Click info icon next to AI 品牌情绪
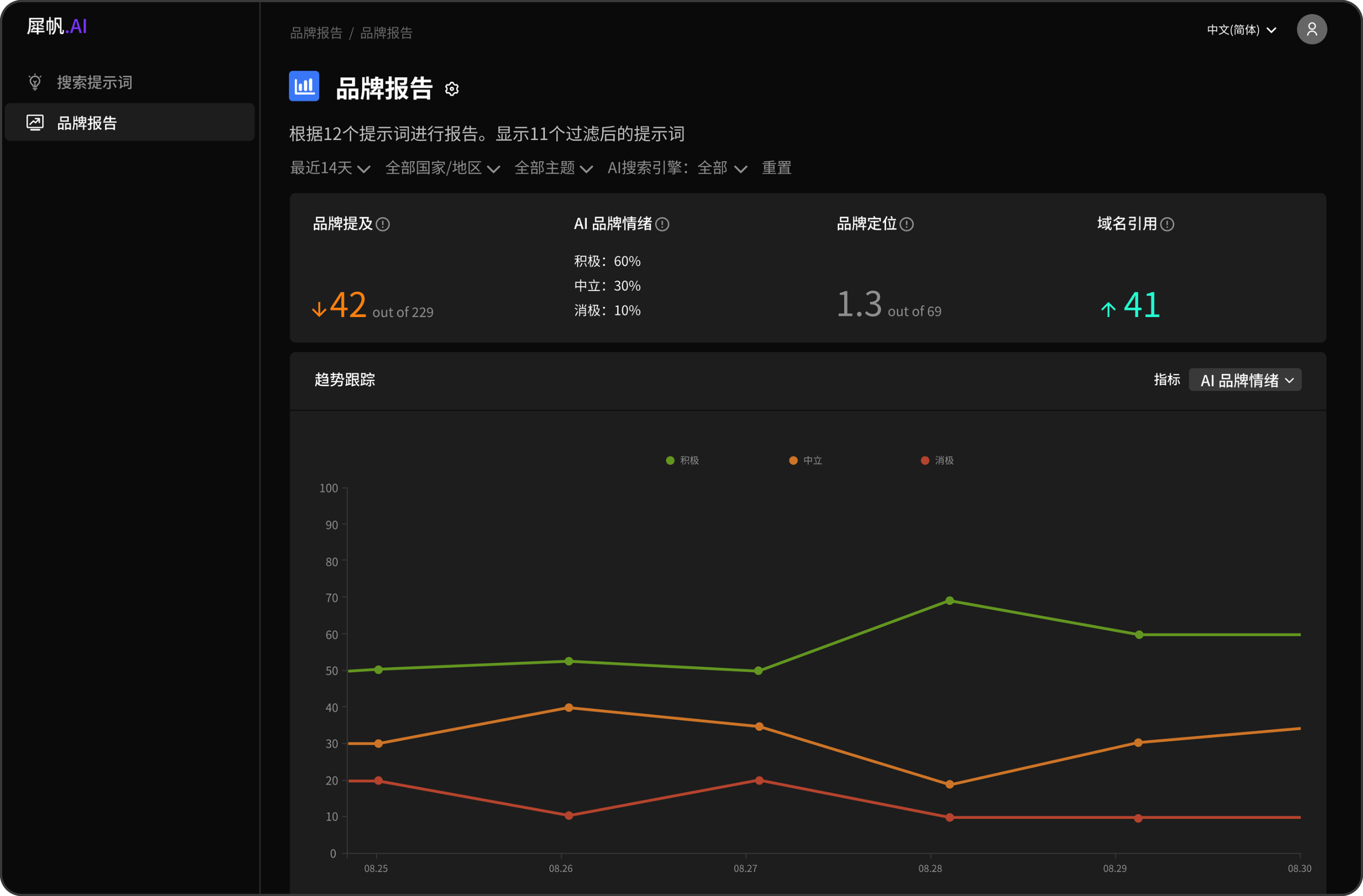 (662, 225)
